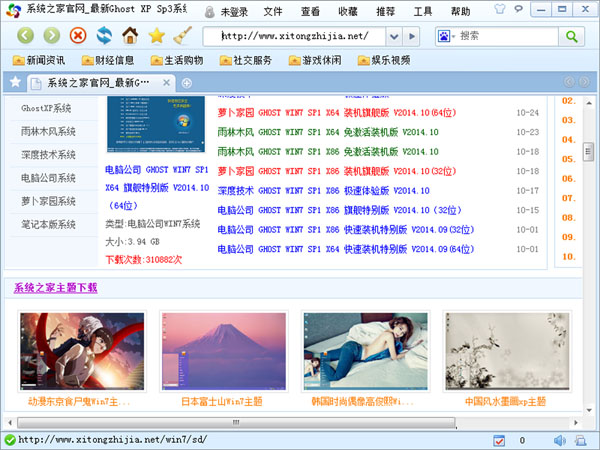The height and width of the screenshot is (450, 600).
Task: Click the back navigation arrow
Action: tap(26, 36)
